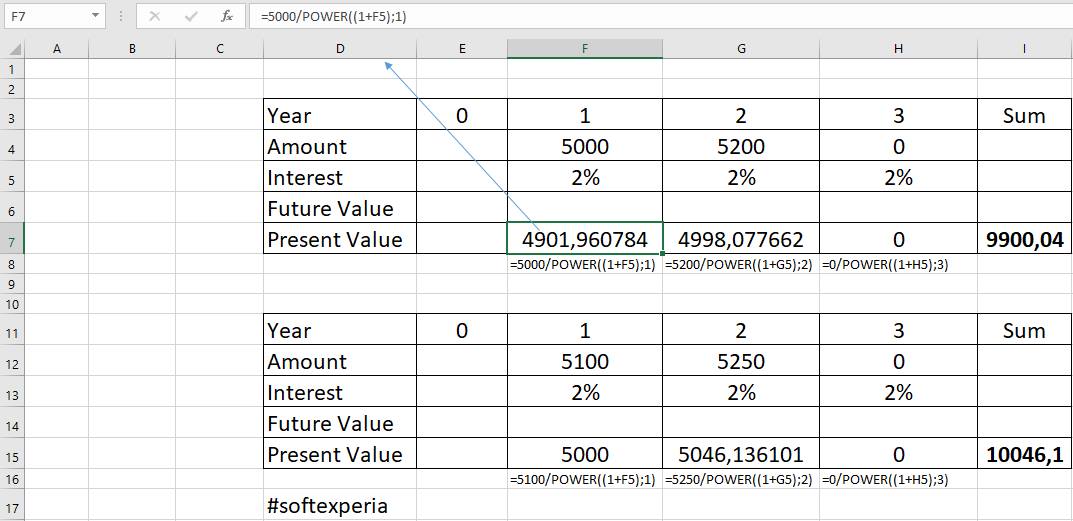Select column F header
Viewport: 1073px width, 521px height.
584,49
